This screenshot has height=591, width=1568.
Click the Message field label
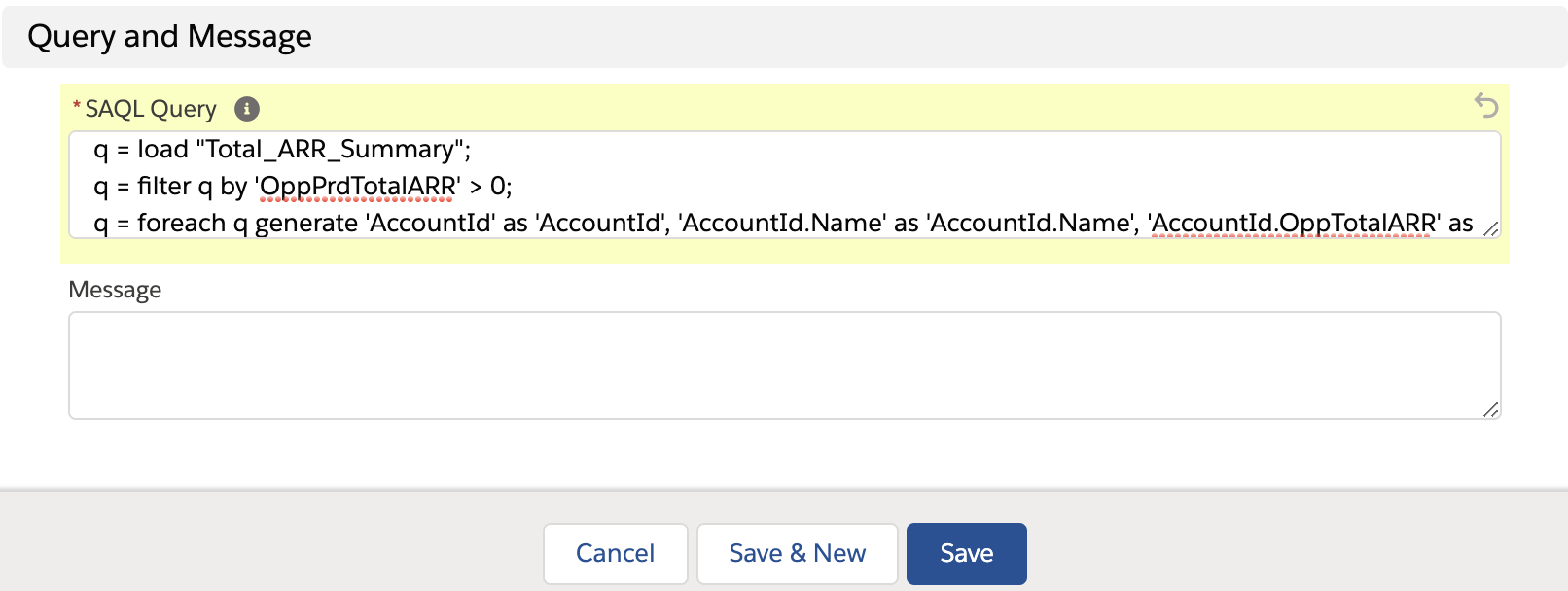[115, 290]
